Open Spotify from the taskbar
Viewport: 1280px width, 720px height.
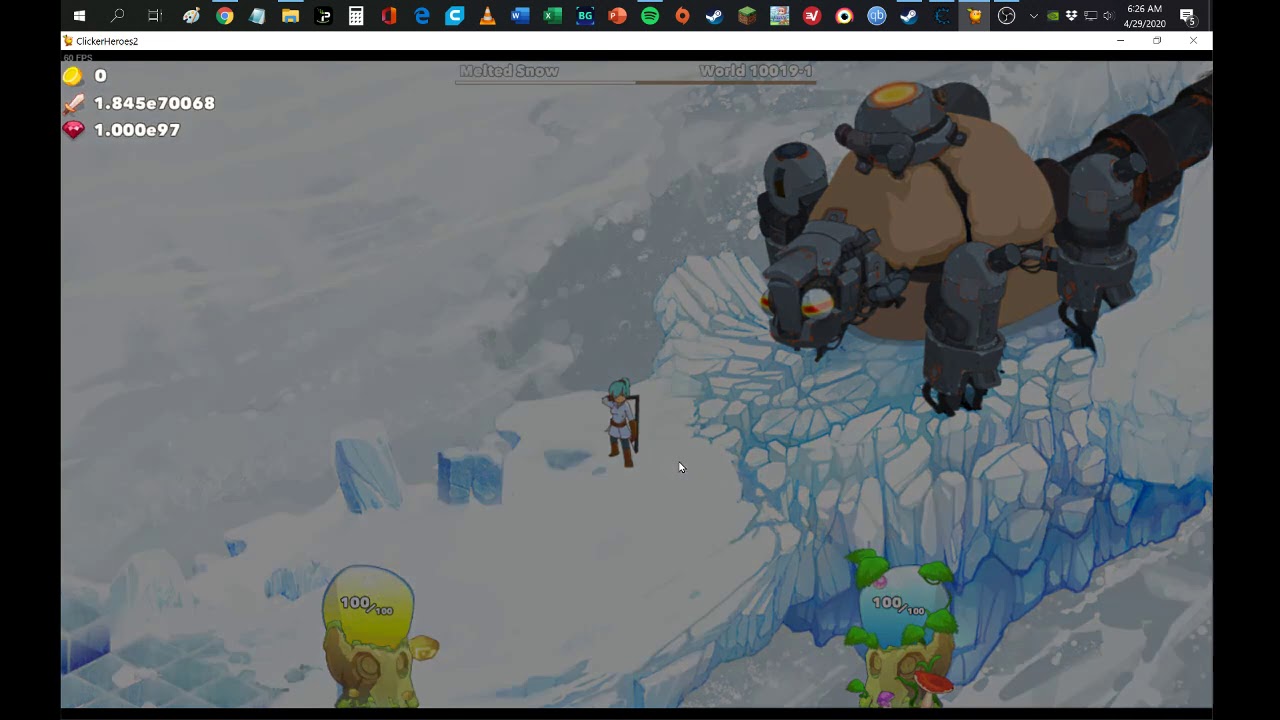coord(650,16)
